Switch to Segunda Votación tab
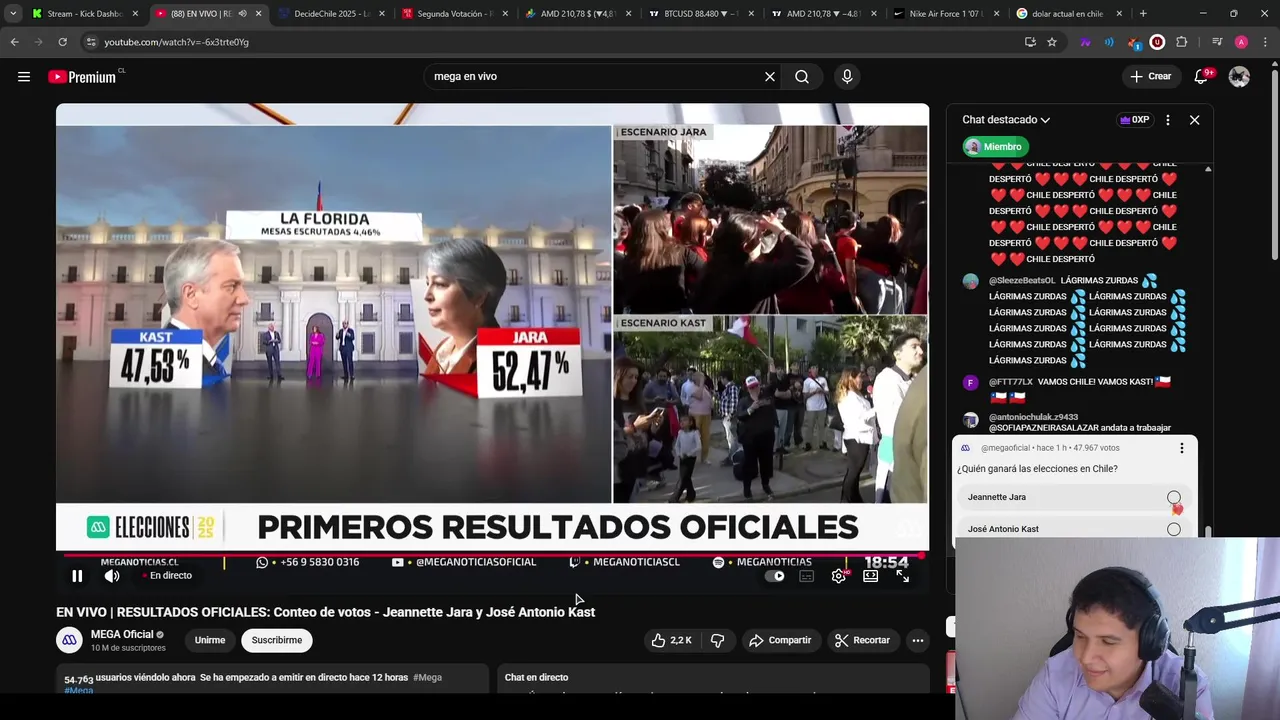 [x=454, y=14]
